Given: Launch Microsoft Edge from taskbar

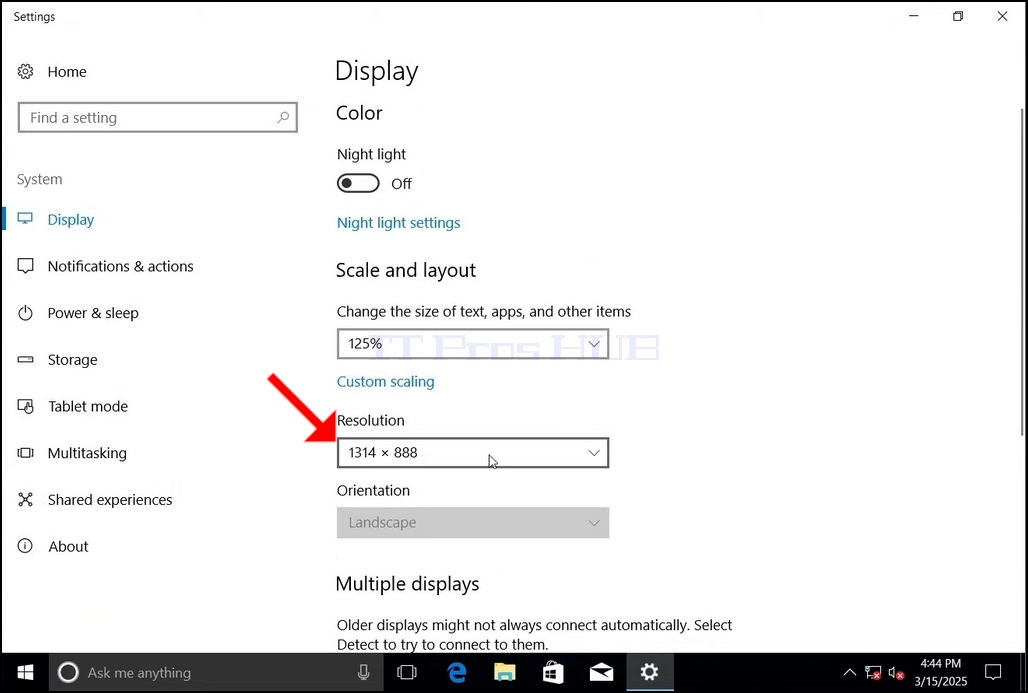Looking at the screenshot, I should click(457, 672).
